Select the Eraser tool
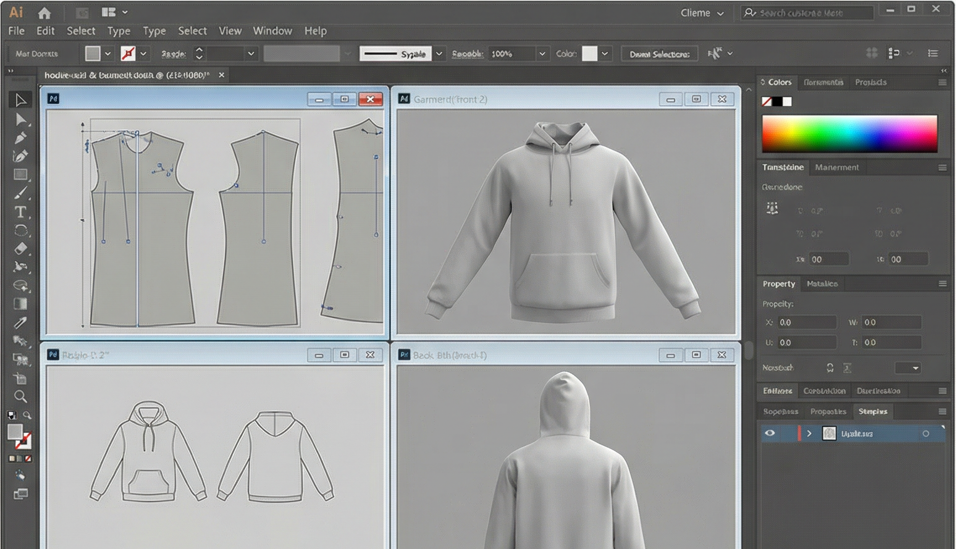This screenshot has width=956, height=549. pos(20,249)
